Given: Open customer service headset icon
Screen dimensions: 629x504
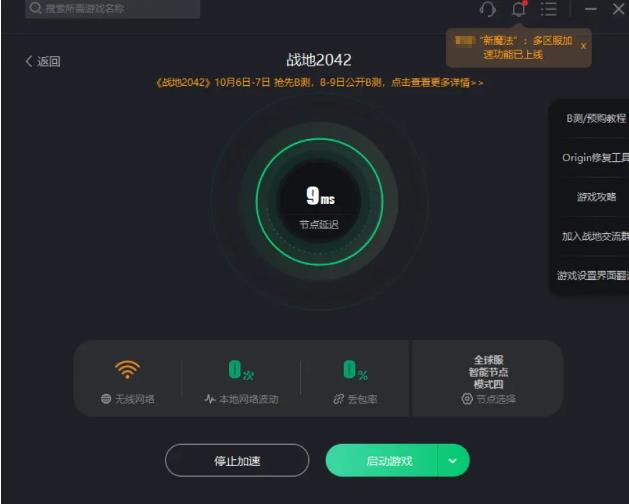Looking at the screenshot, I should point(488,9).
